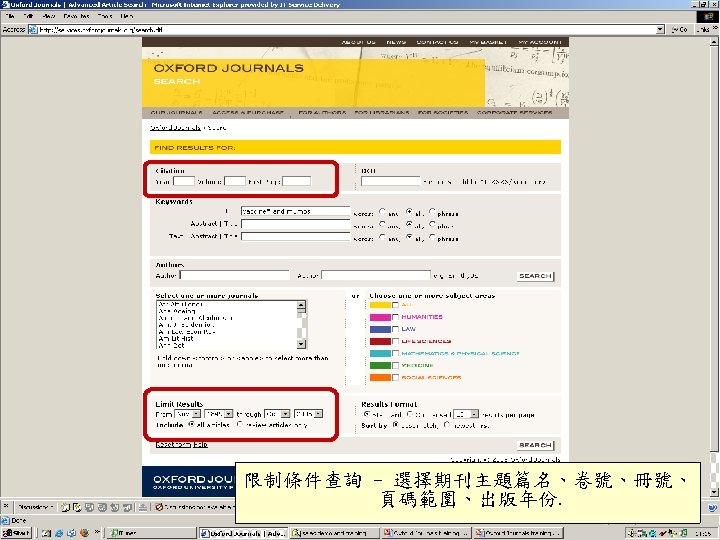This screenshot has width=720, height=540.
Task: Click the About Us top navigation link
Action: click(x=359, y=42)
